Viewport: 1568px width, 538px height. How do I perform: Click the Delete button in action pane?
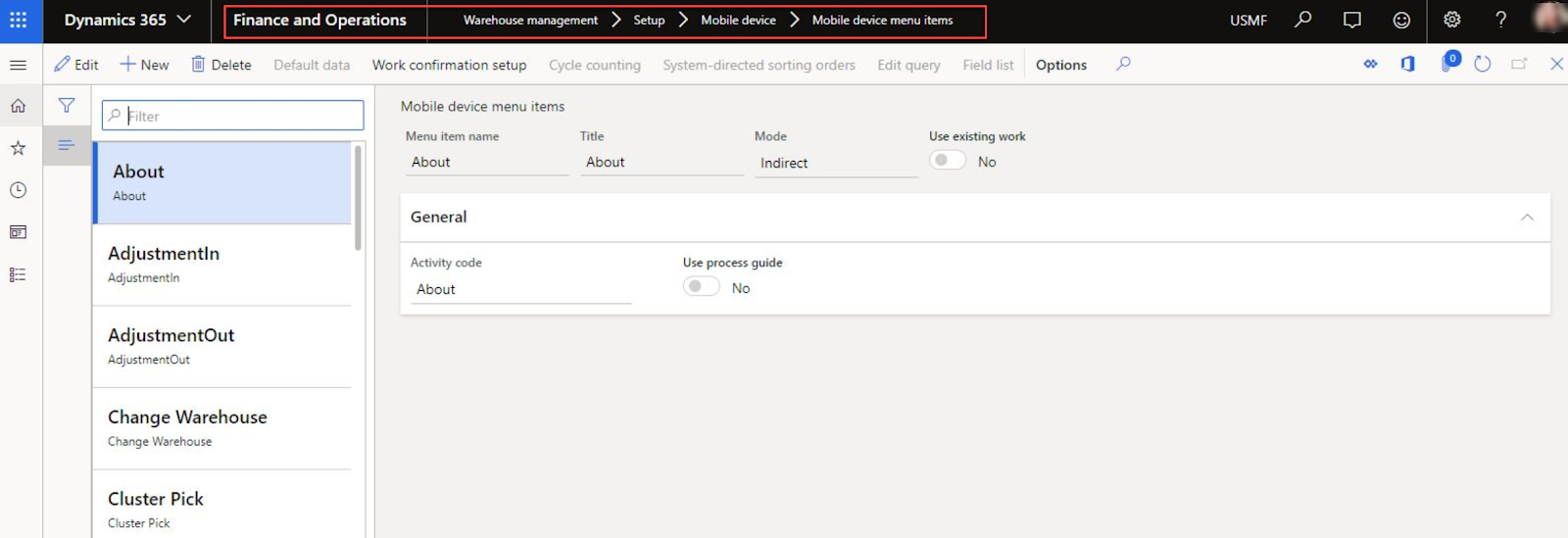221,65
